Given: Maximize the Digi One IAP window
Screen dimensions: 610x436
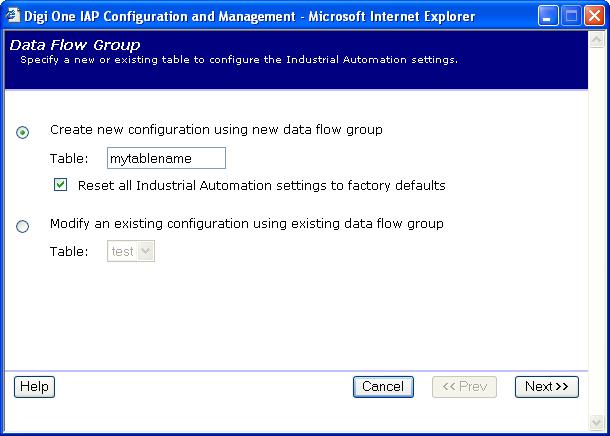Looking at the screenshot, I should [570, 16].
